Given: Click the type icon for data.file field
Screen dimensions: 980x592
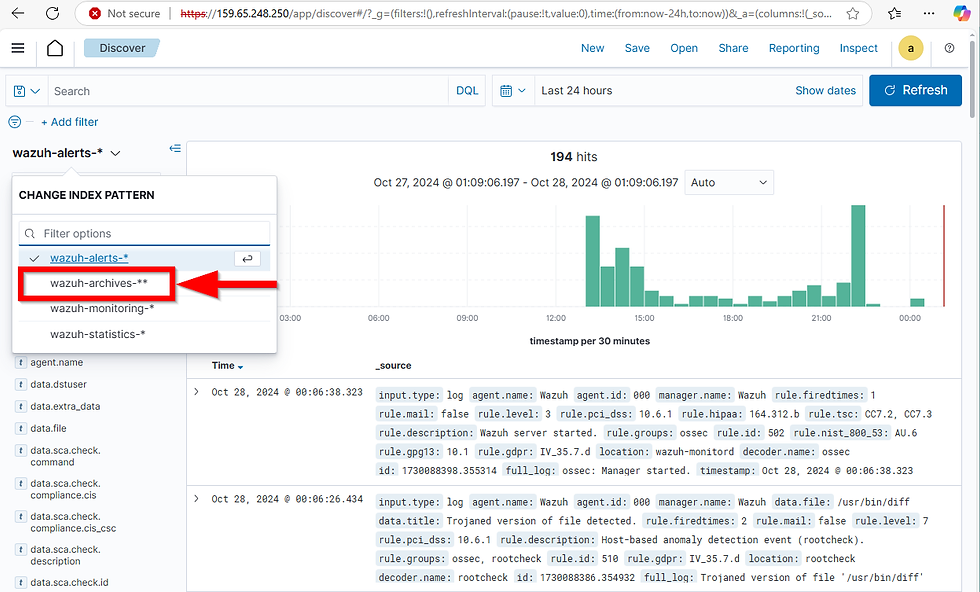Looking at the screenshot, I should click(21, 428).
